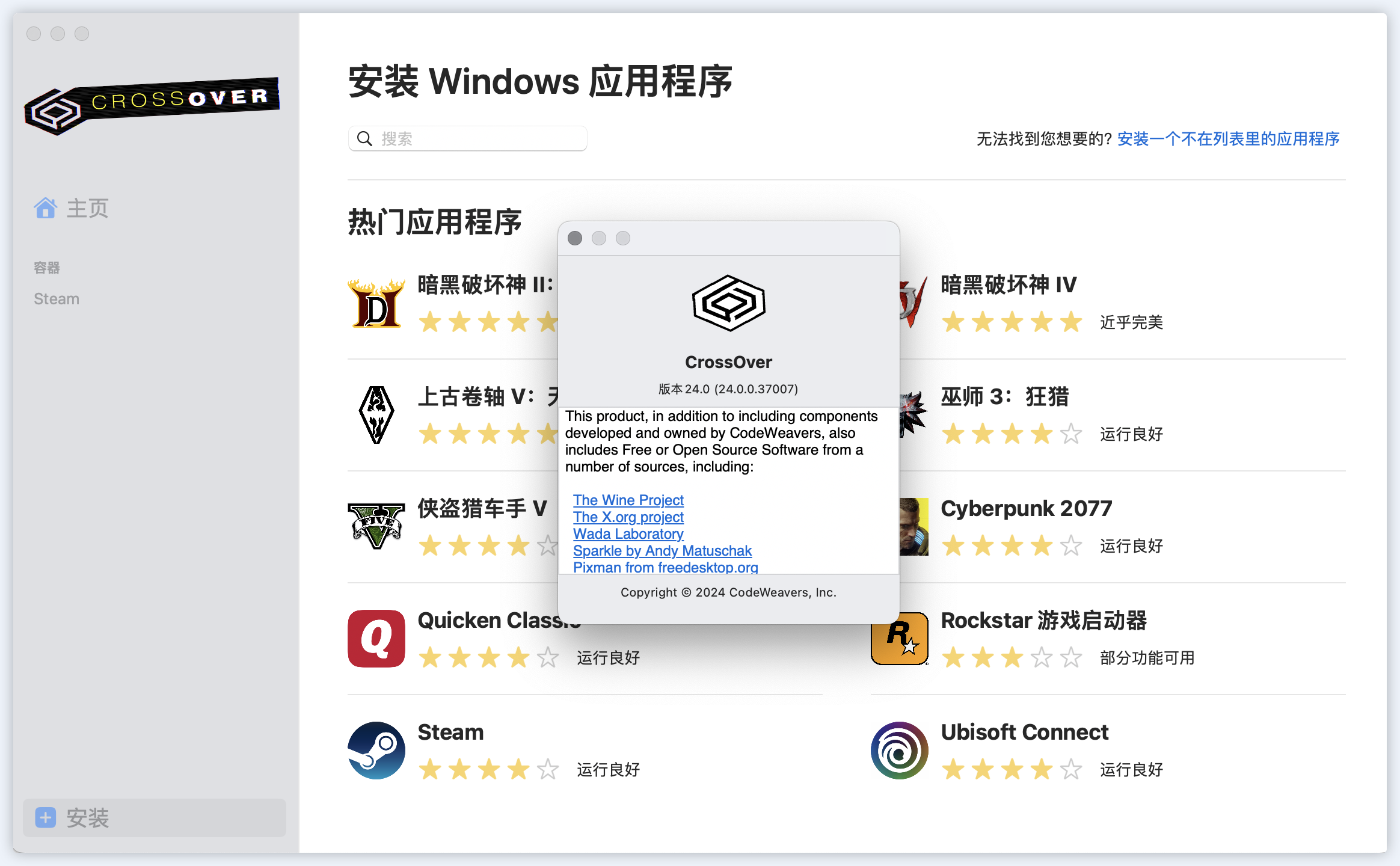Select the Steam bottle in sidebar
1400x866 pixels.
point(57,299)
